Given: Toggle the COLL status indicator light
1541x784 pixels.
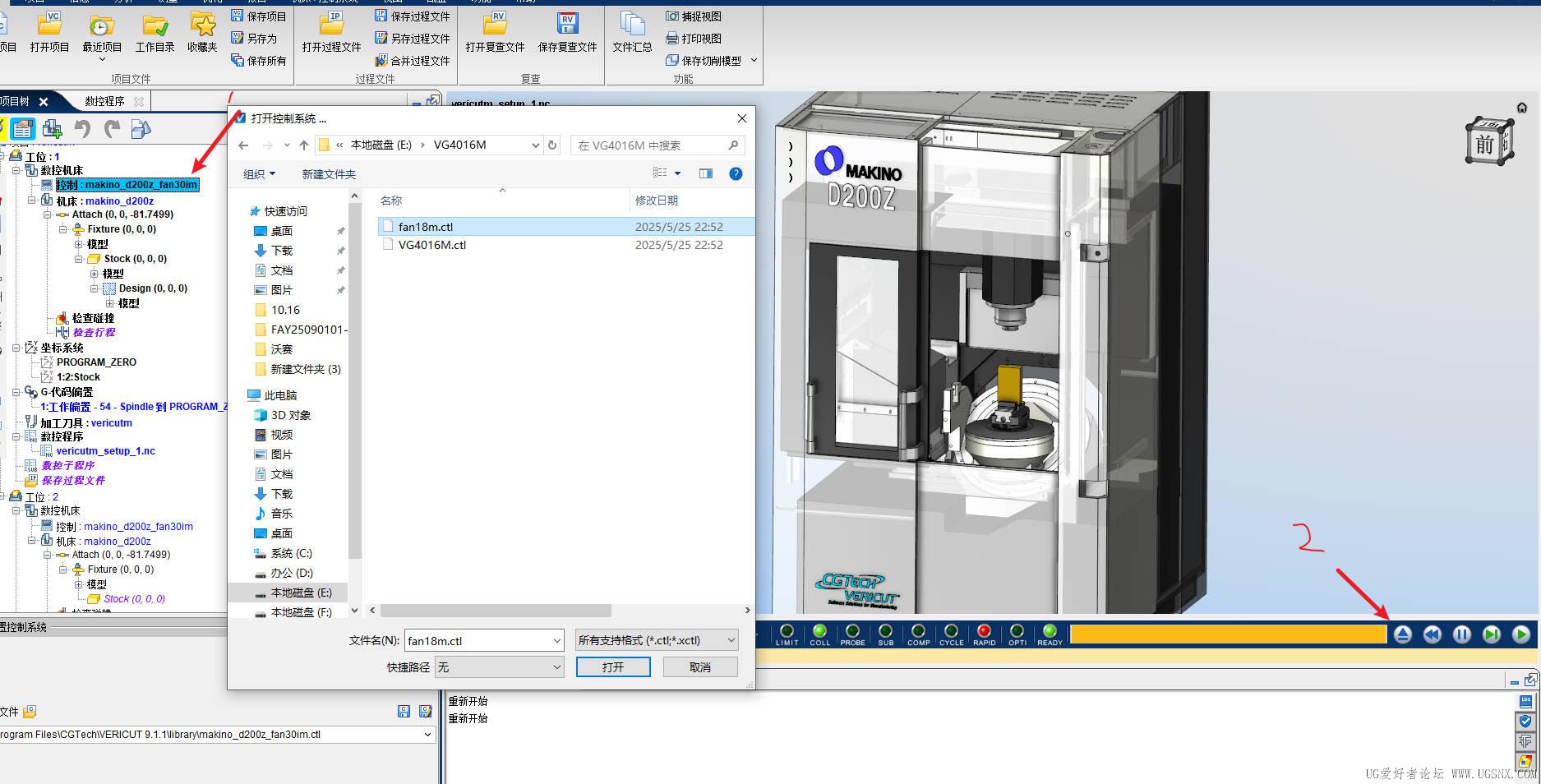Looking at the screenshot, I should (819, 631).
